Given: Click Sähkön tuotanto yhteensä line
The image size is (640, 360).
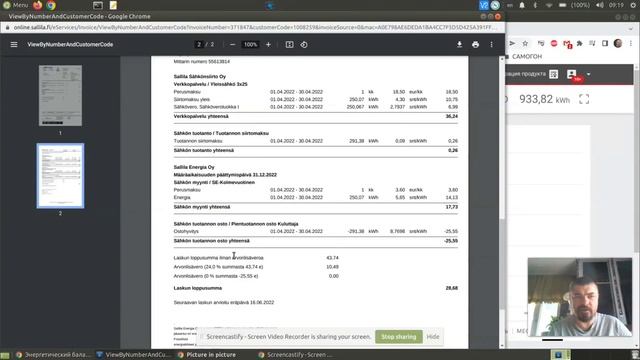Looking at the screenshot, I should [316, 151].
